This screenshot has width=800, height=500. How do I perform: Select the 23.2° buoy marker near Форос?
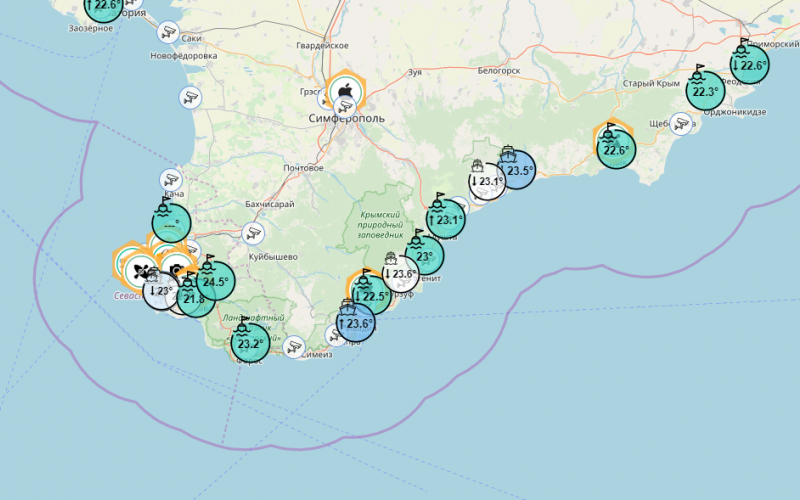point(249,344)
